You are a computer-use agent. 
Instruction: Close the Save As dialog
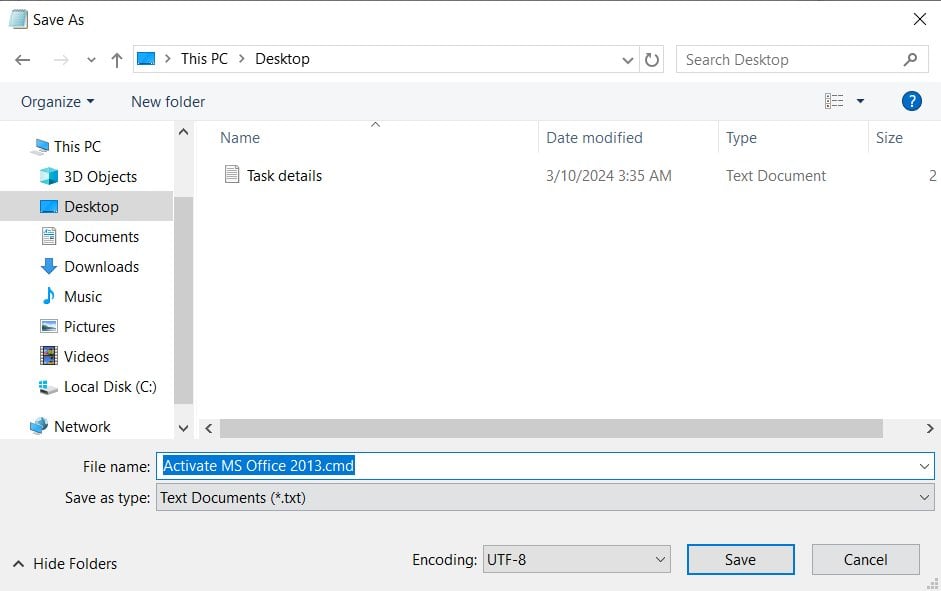(x=919, y=19)
